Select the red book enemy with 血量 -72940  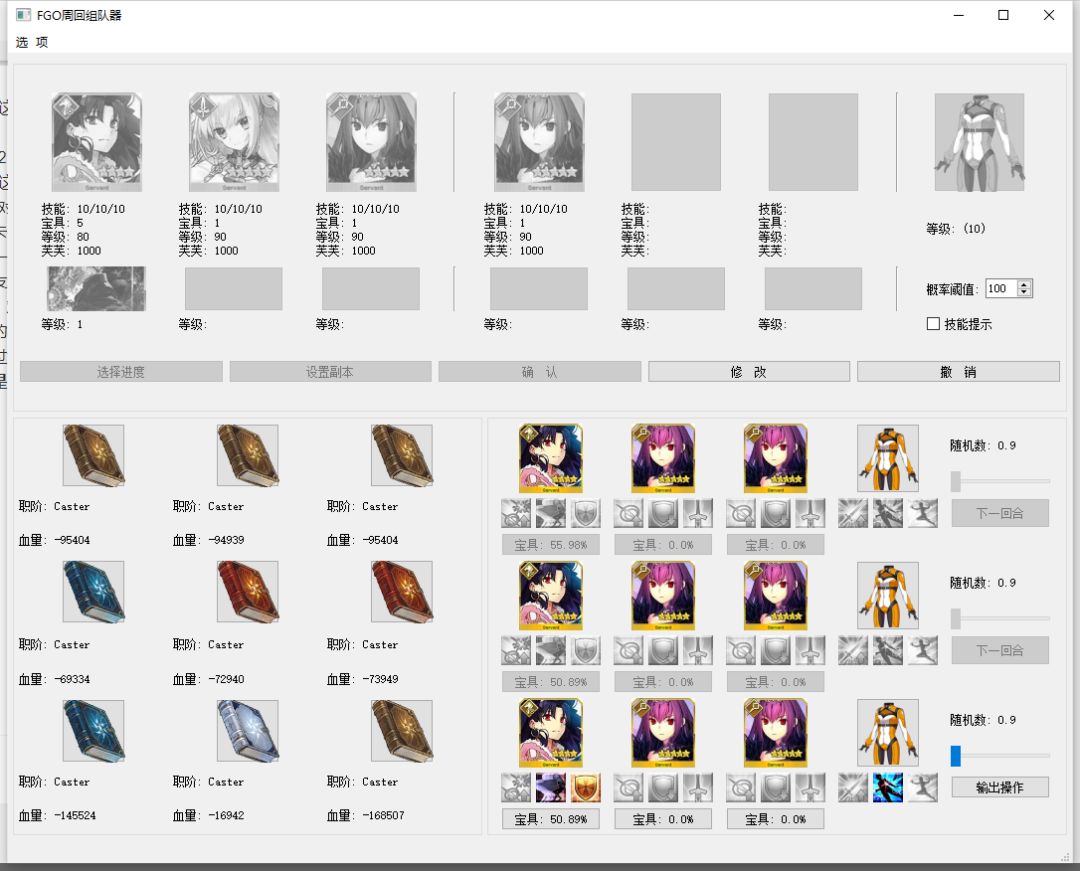248,592
